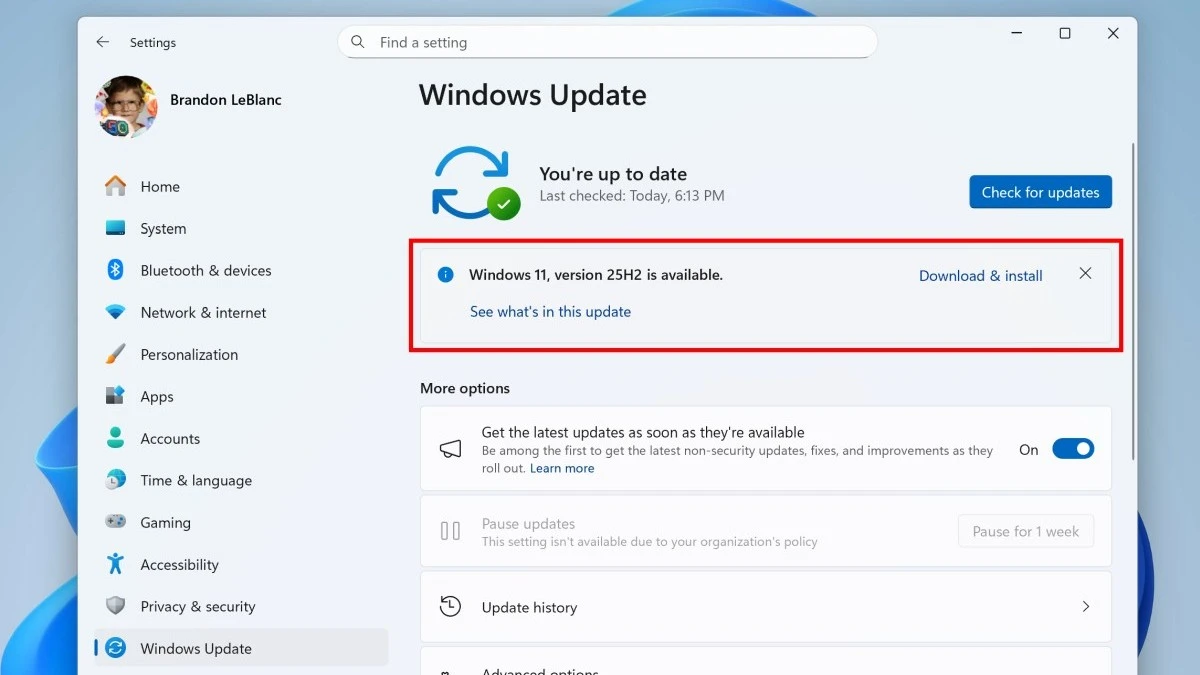Toggle off getting latest updates as available

point(1073,448)
